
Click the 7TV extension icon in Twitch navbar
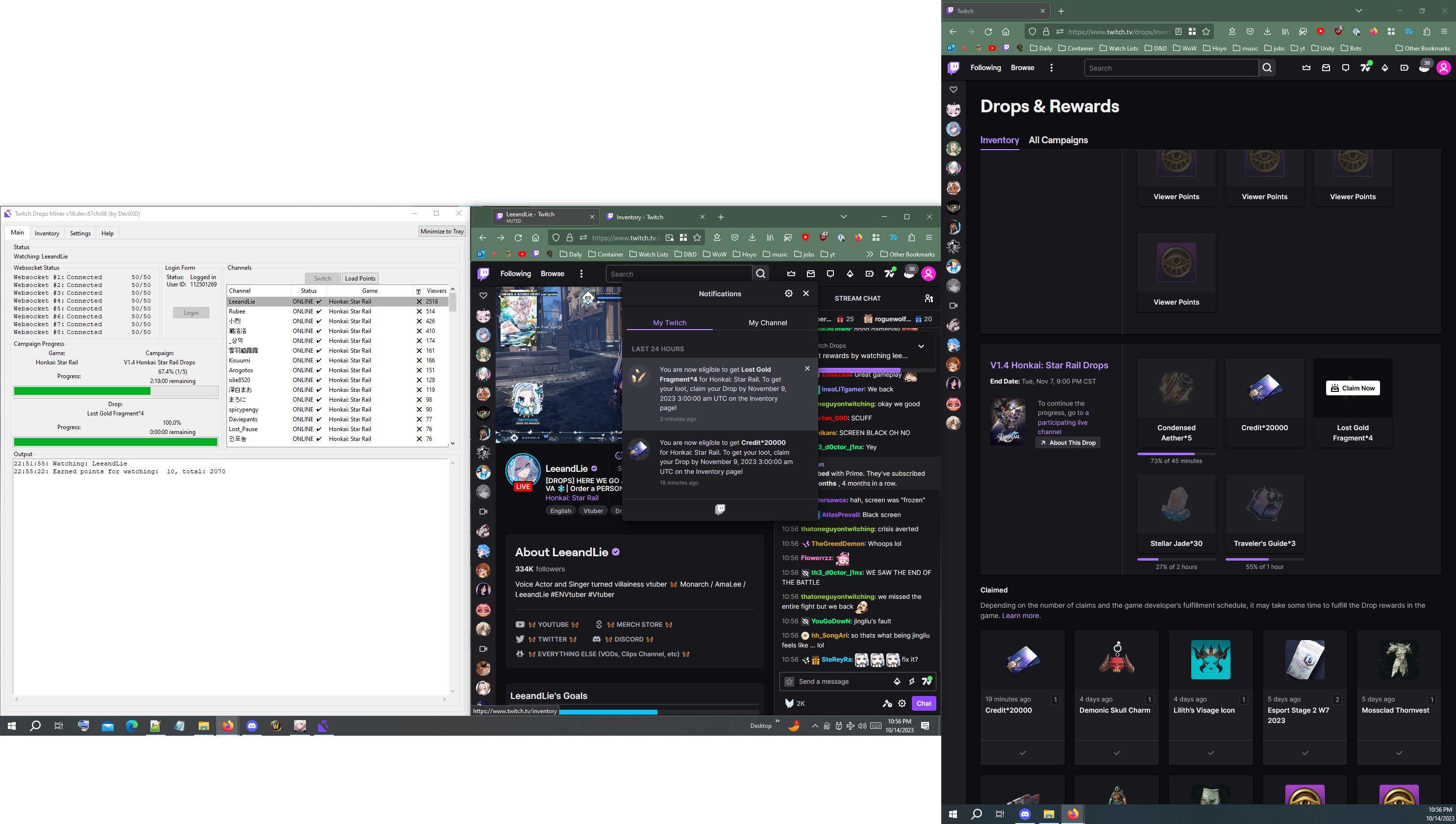pos(1365,67)
